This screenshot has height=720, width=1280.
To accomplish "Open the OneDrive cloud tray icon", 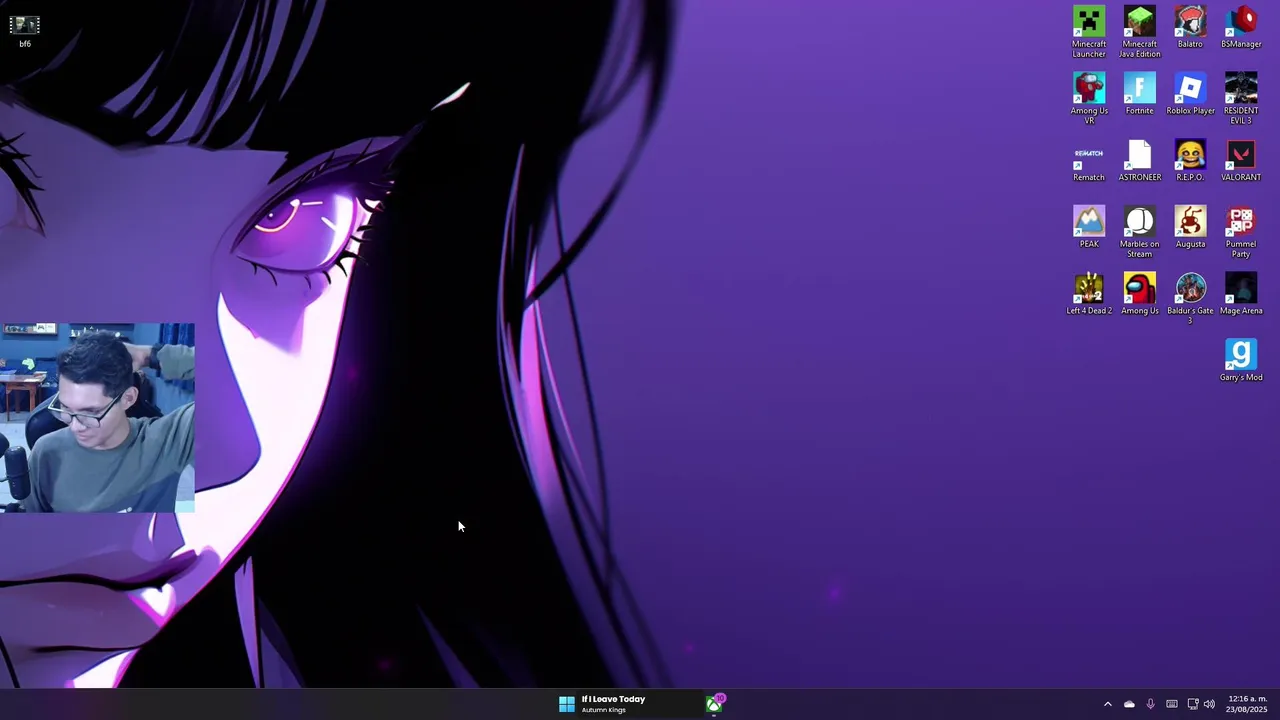I will click(x=1129, y=704).
